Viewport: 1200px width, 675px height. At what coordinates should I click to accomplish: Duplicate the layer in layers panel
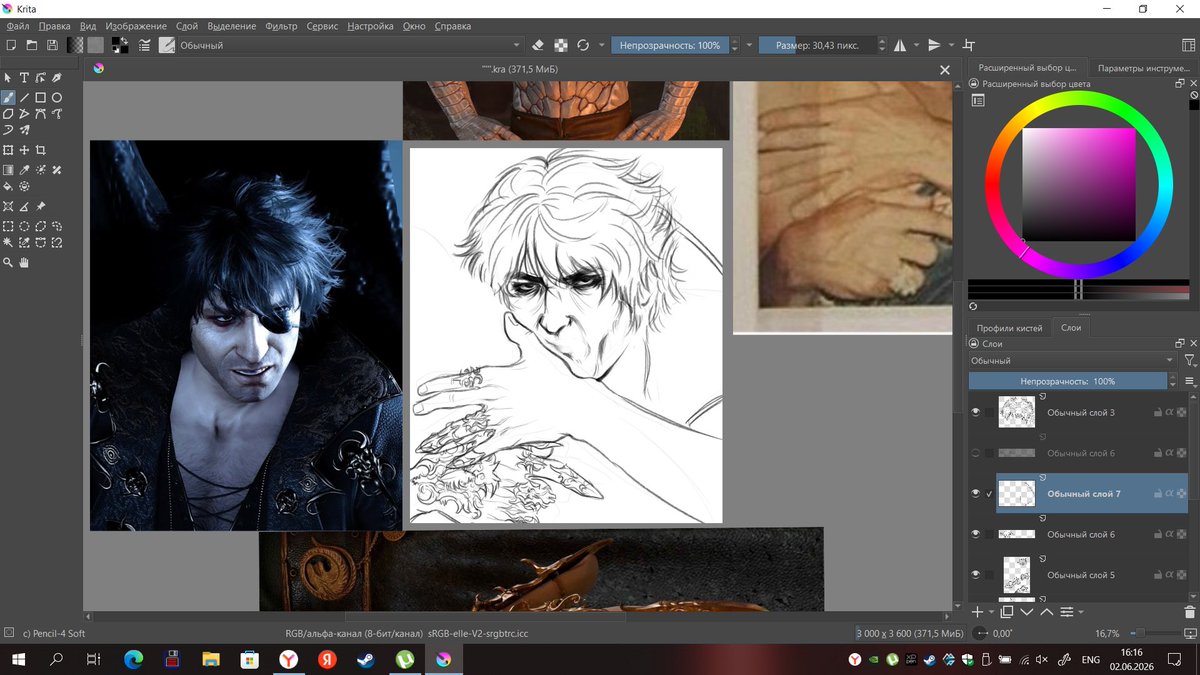[x=1007, y=611]
